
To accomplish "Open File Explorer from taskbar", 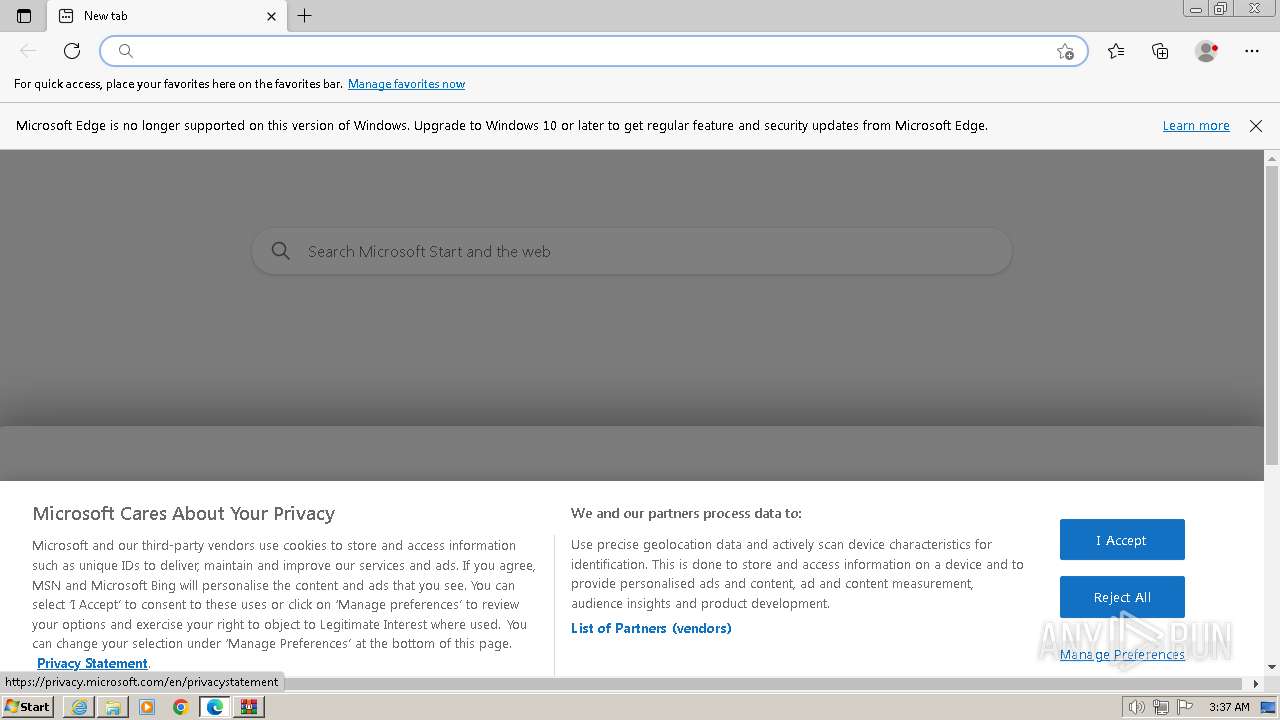I will [x=113, y=707].
